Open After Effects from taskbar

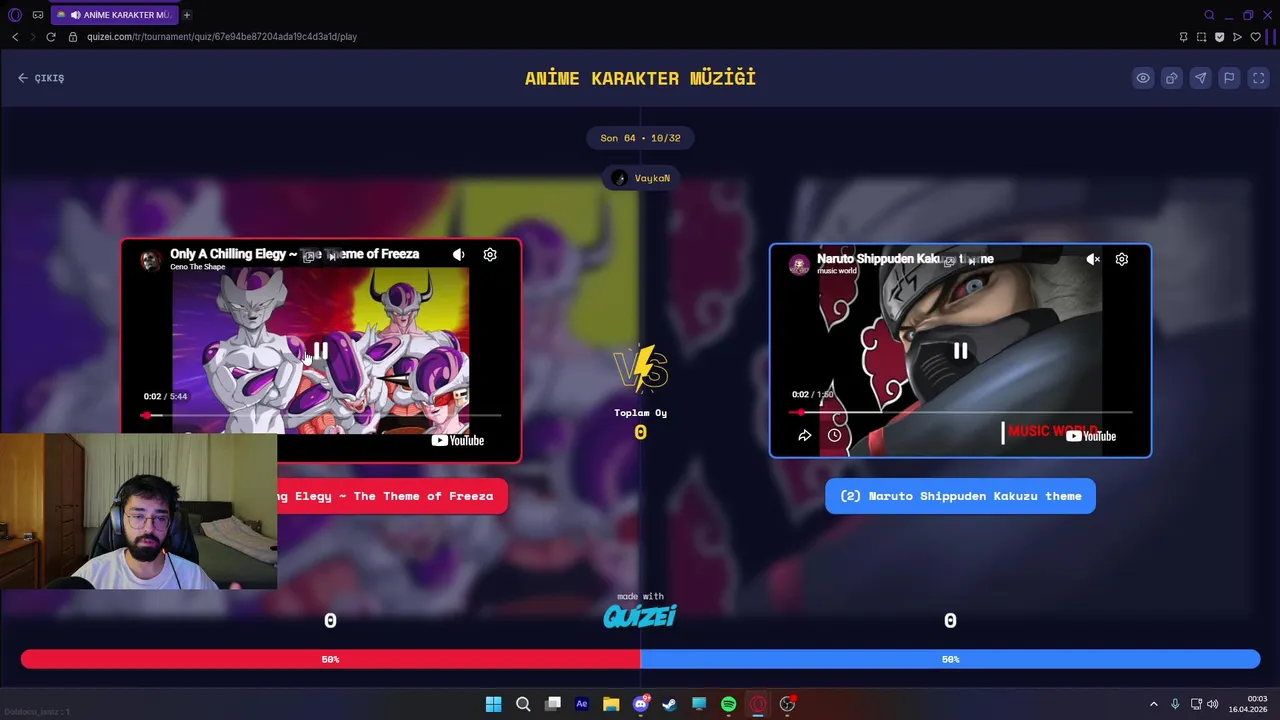click(x=582, y=704)
